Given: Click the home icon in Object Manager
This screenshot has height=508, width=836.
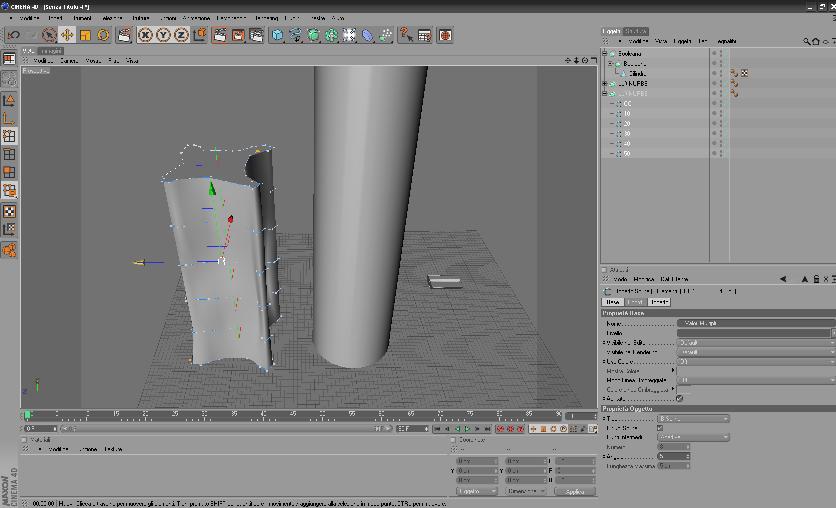Looking at the screenshot, I should [x=816, y=41].
